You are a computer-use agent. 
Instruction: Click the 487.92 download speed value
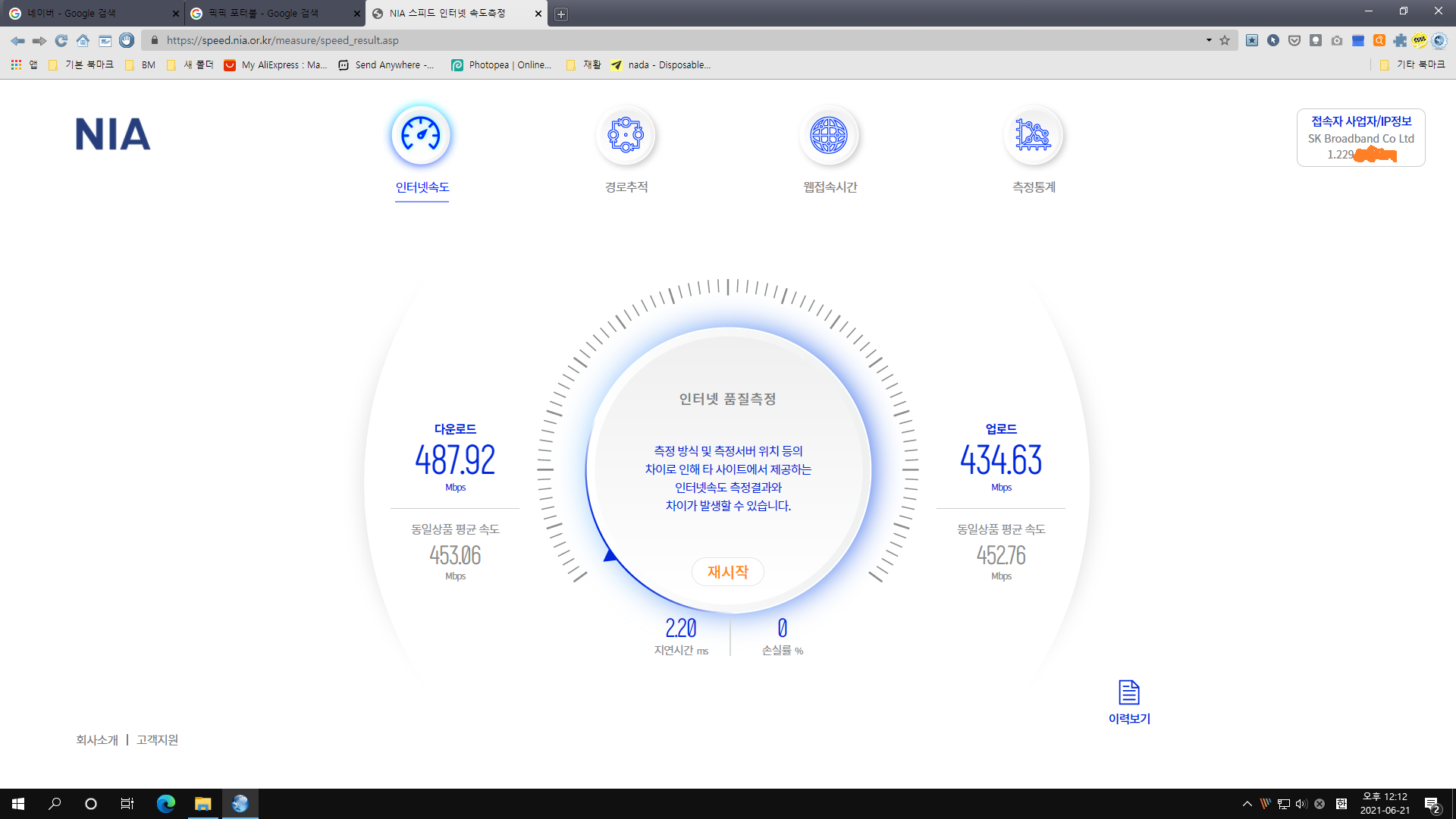point(455,460)
